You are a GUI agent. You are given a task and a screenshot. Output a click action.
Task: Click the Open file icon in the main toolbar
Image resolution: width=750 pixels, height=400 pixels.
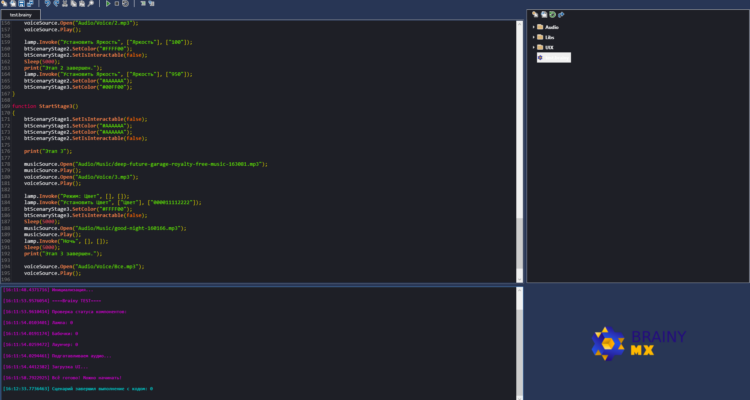click(13, 3)
